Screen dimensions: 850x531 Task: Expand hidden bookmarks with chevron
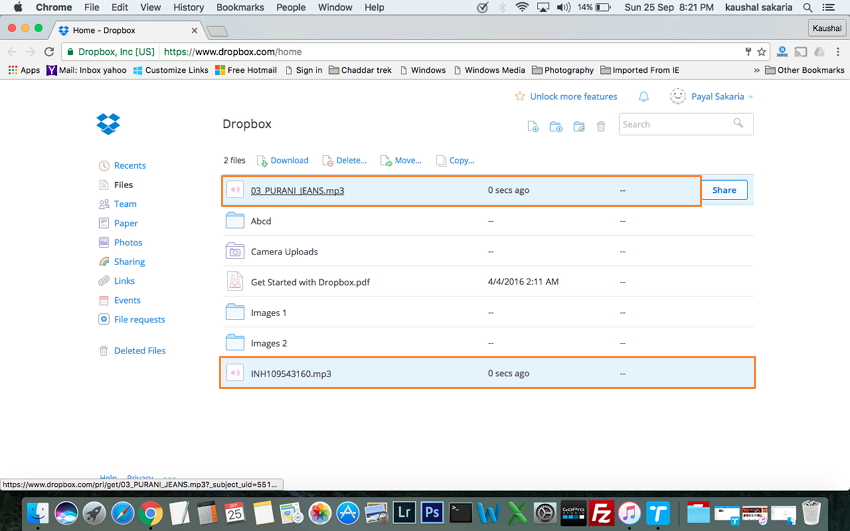tap(756, 70)
